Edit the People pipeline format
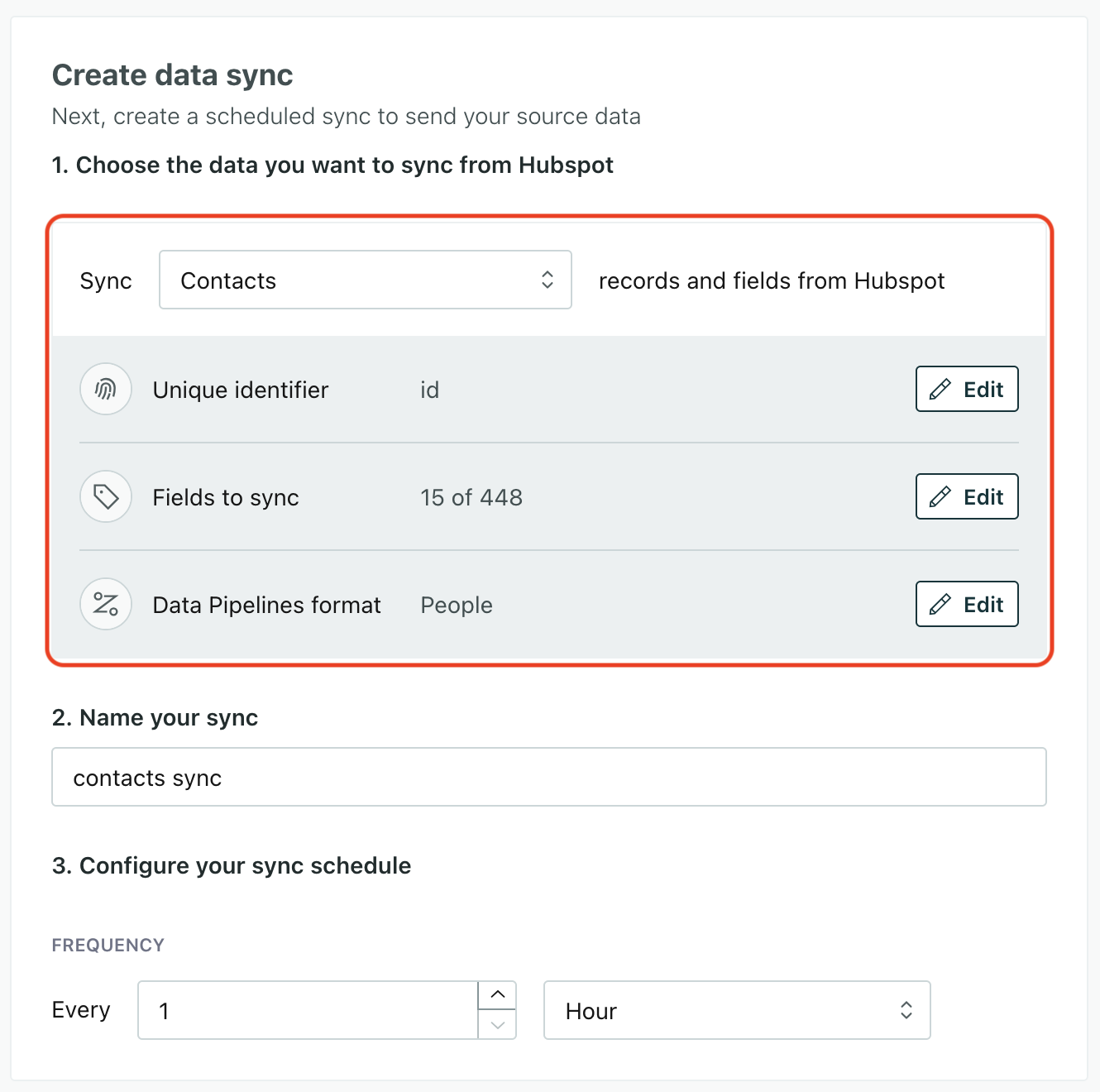The height and width of the screenshot is (1092, 1100). click(x=966, y=604)
